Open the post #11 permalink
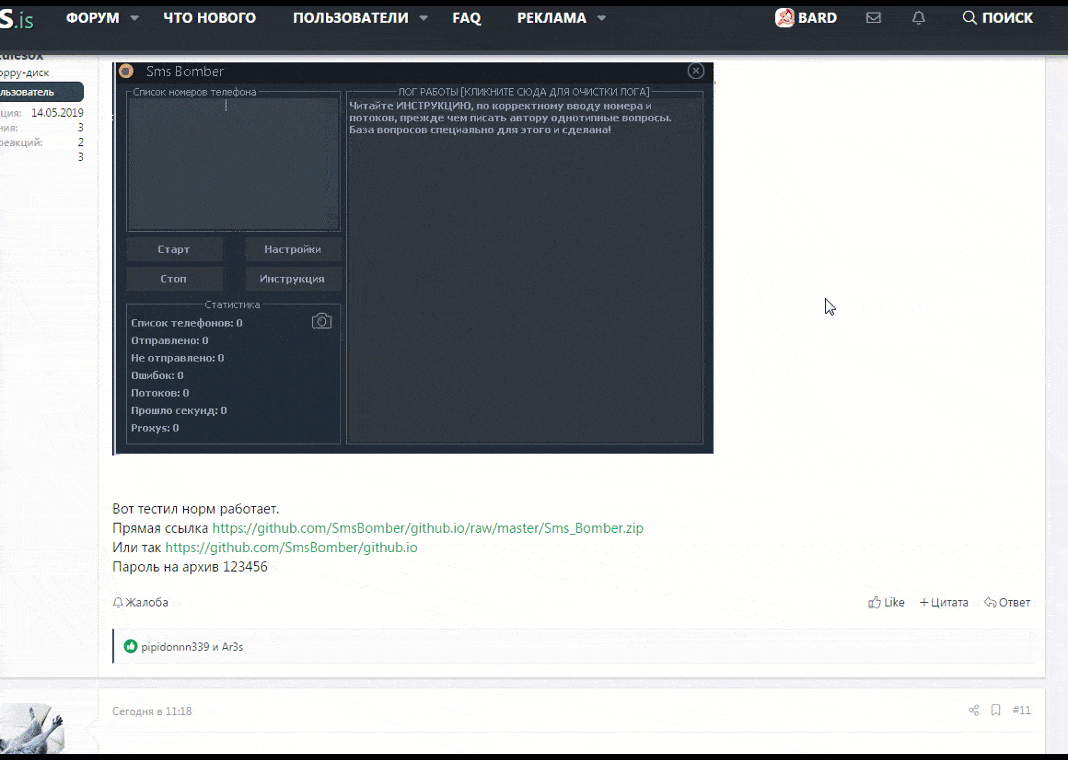The height and width of the screenshot is (760, 1068). point(1022,710)
